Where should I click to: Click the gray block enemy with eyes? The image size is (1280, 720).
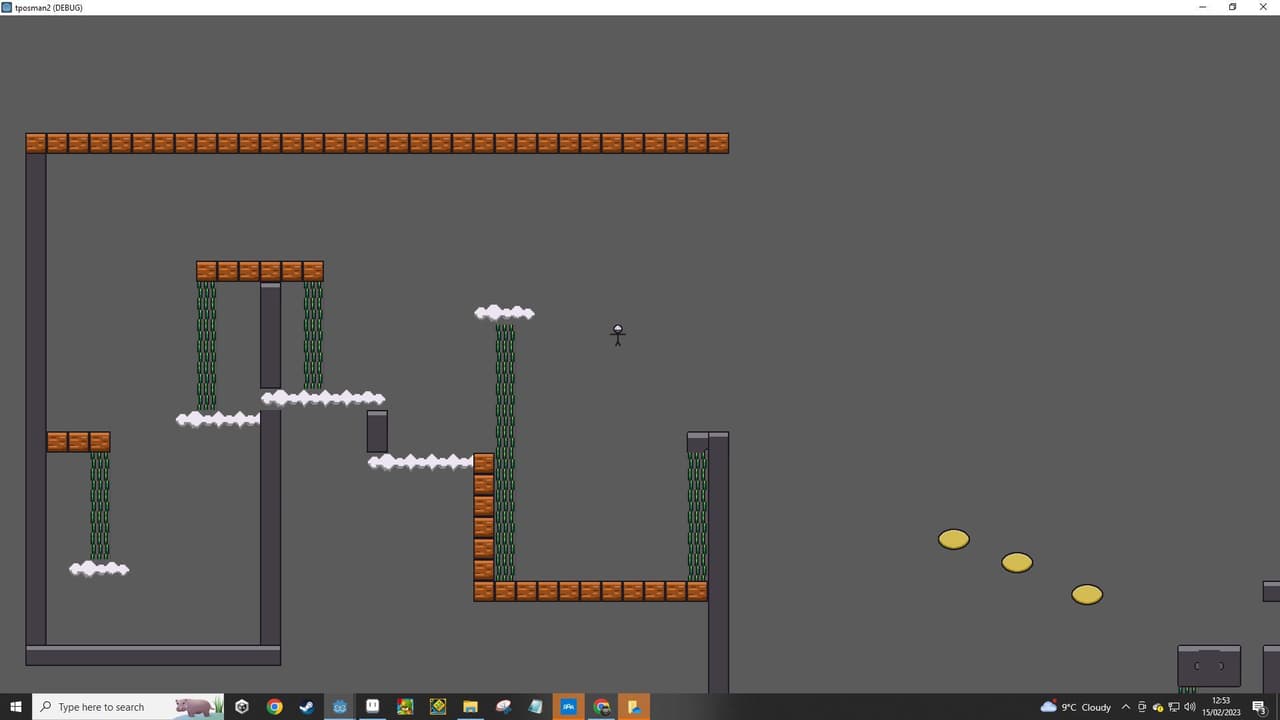(1209, 666)
